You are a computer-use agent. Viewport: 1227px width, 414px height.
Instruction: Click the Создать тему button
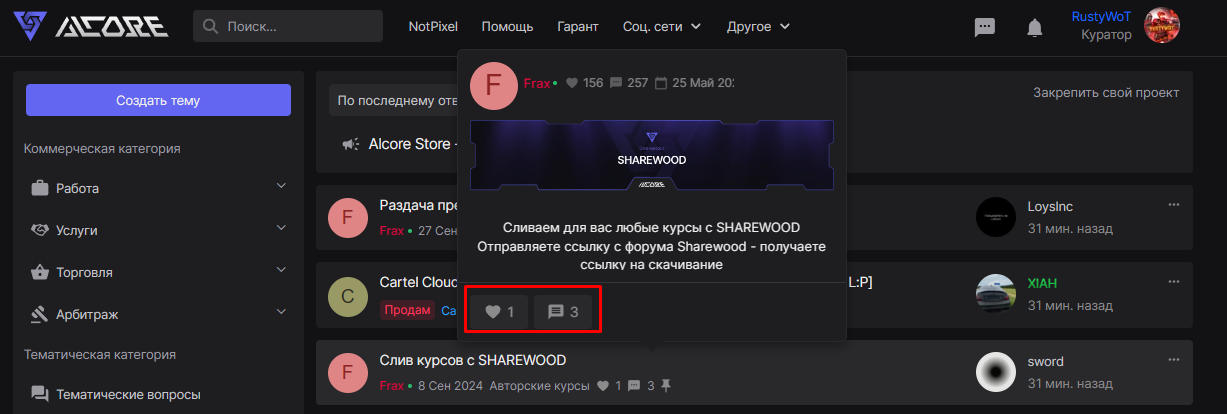158,100
